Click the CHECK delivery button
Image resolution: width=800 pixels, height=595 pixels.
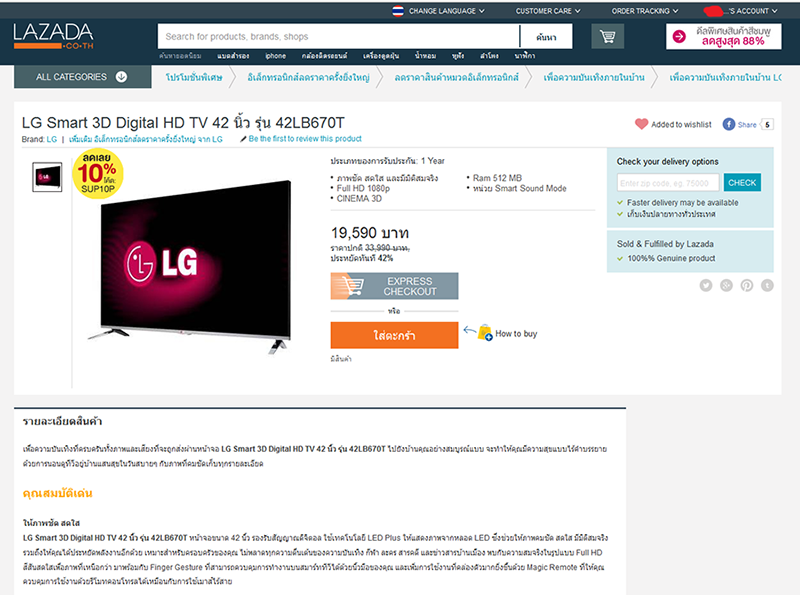742,183
